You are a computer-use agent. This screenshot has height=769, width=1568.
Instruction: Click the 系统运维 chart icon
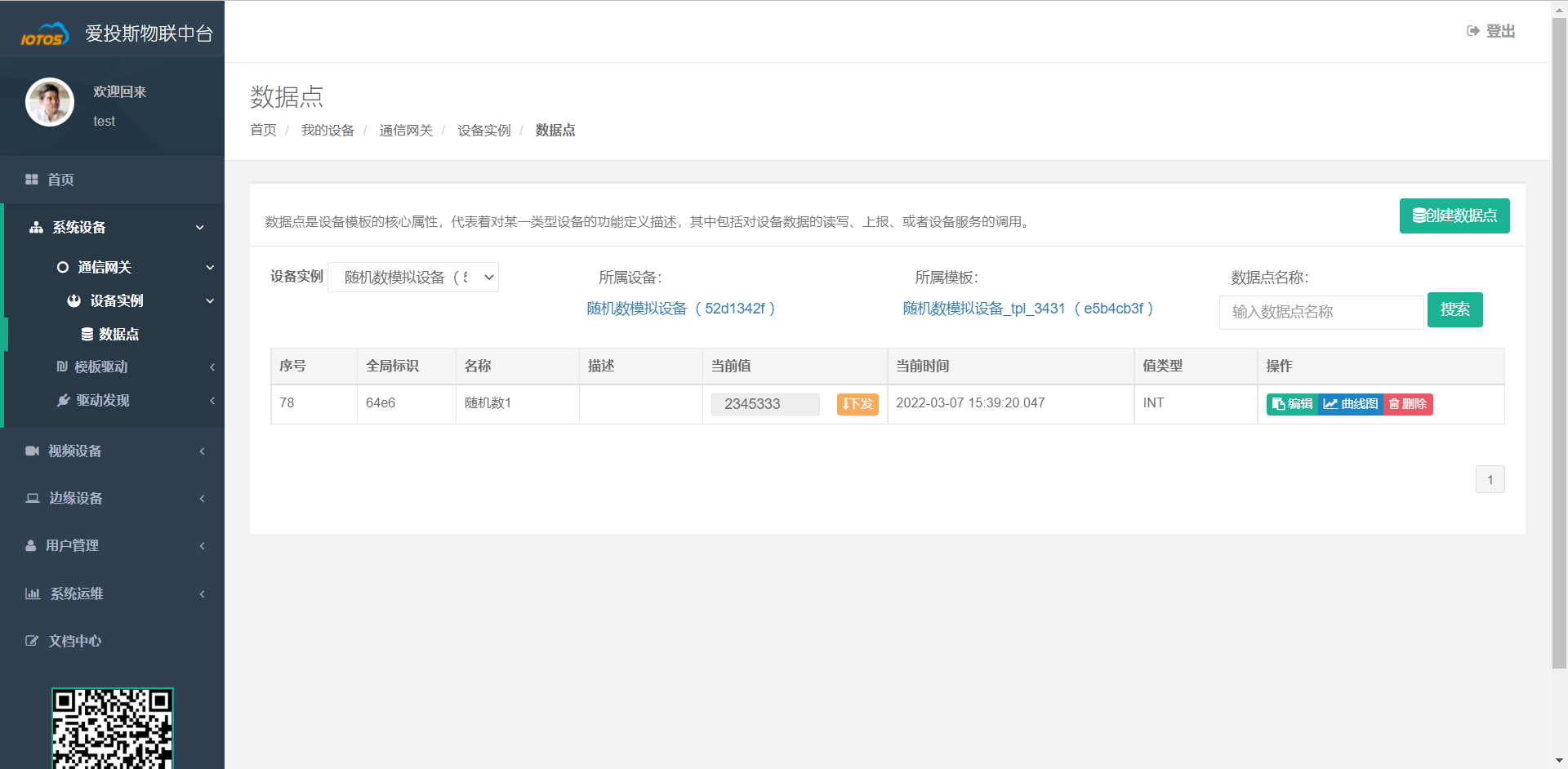point(33,593)
